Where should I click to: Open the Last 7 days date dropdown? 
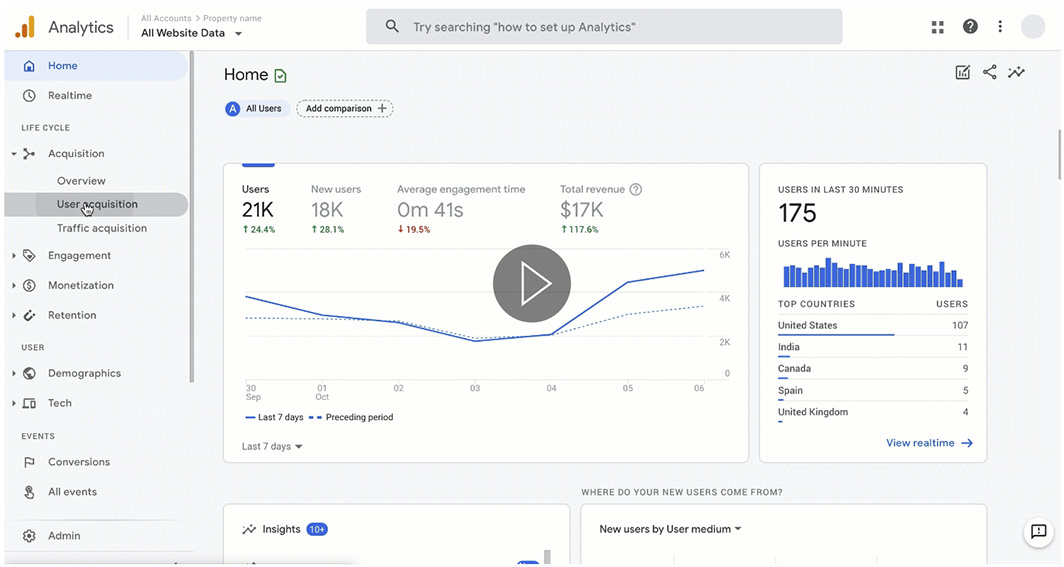tap(272, 446)
